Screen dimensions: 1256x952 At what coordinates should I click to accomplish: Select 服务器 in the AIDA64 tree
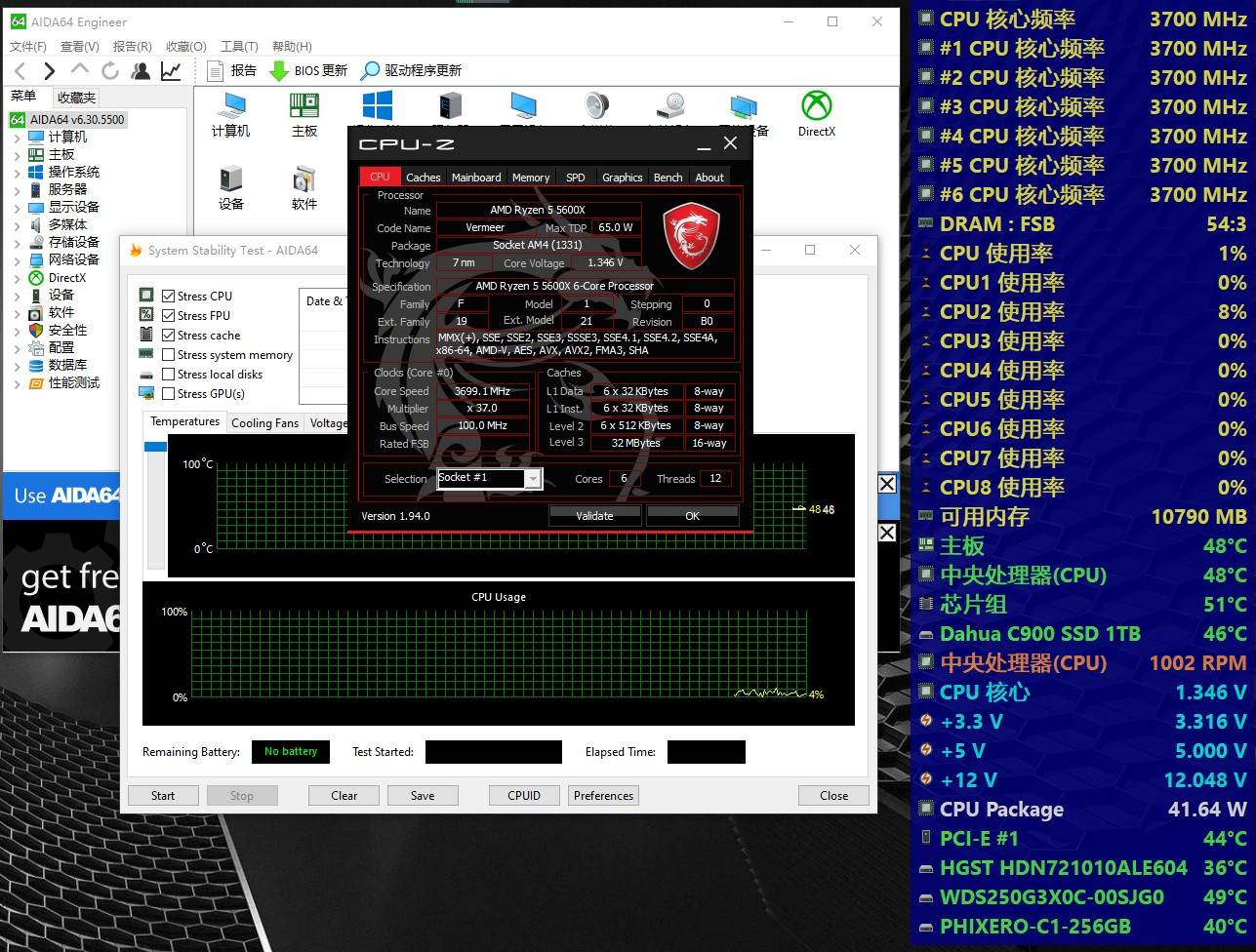pyautogui.click(x=59, y=189)
